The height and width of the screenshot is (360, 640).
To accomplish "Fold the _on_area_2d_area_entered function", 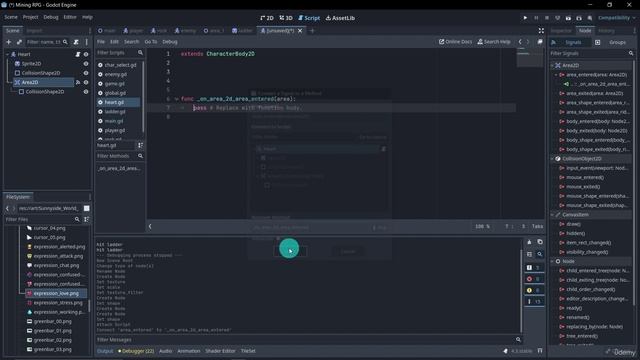I will (176, 99).
